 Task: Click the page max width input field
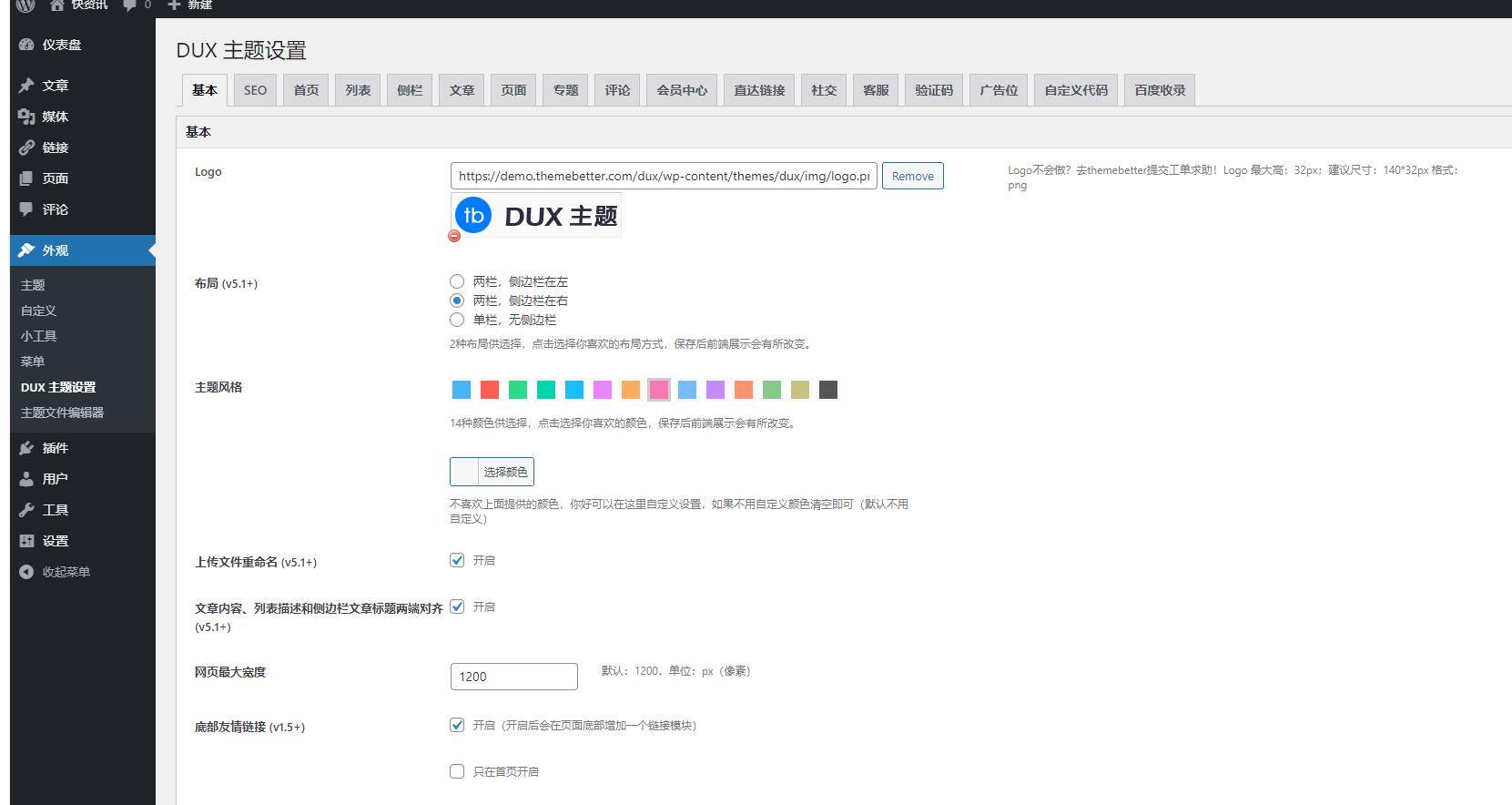click(x=513, y=677)
